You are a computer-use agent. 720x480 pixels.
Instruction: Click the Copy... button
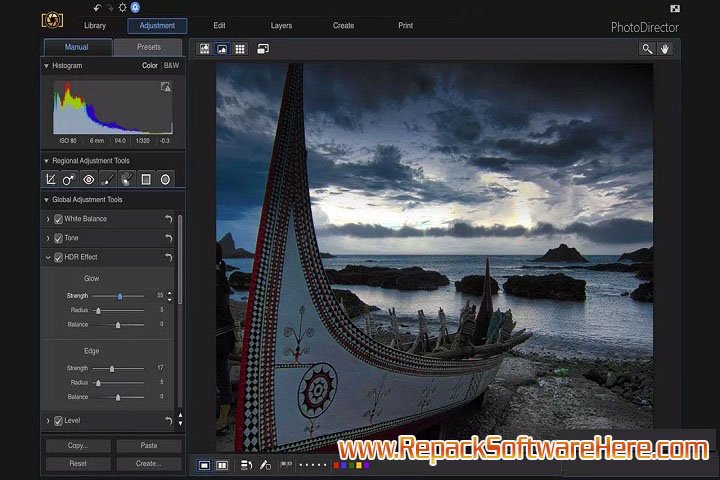click(78, 446)
